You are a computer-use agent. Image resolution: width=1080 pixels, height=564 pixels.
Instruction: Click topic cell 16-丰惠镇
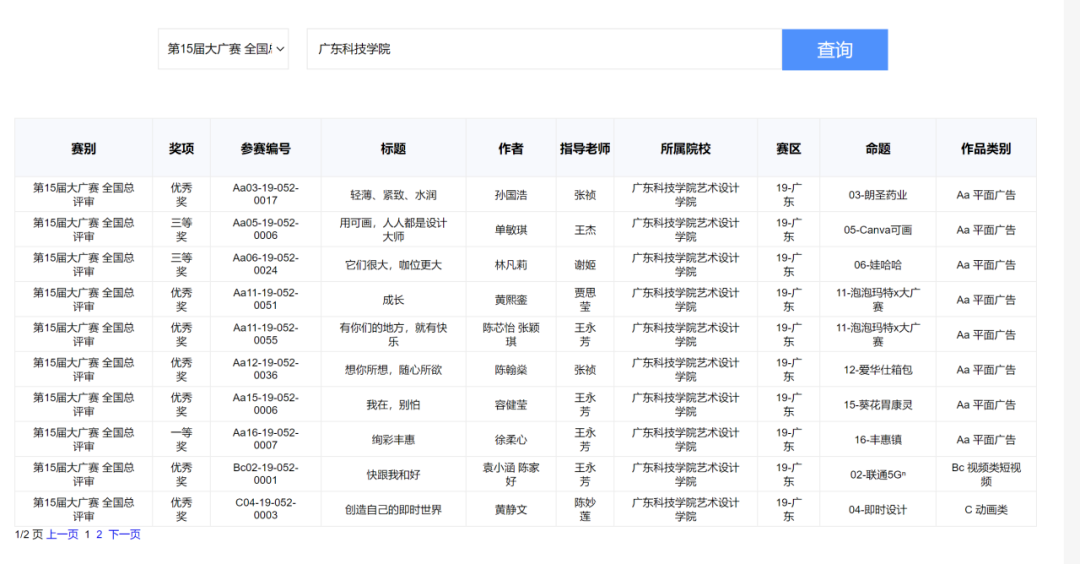[878, 439]
